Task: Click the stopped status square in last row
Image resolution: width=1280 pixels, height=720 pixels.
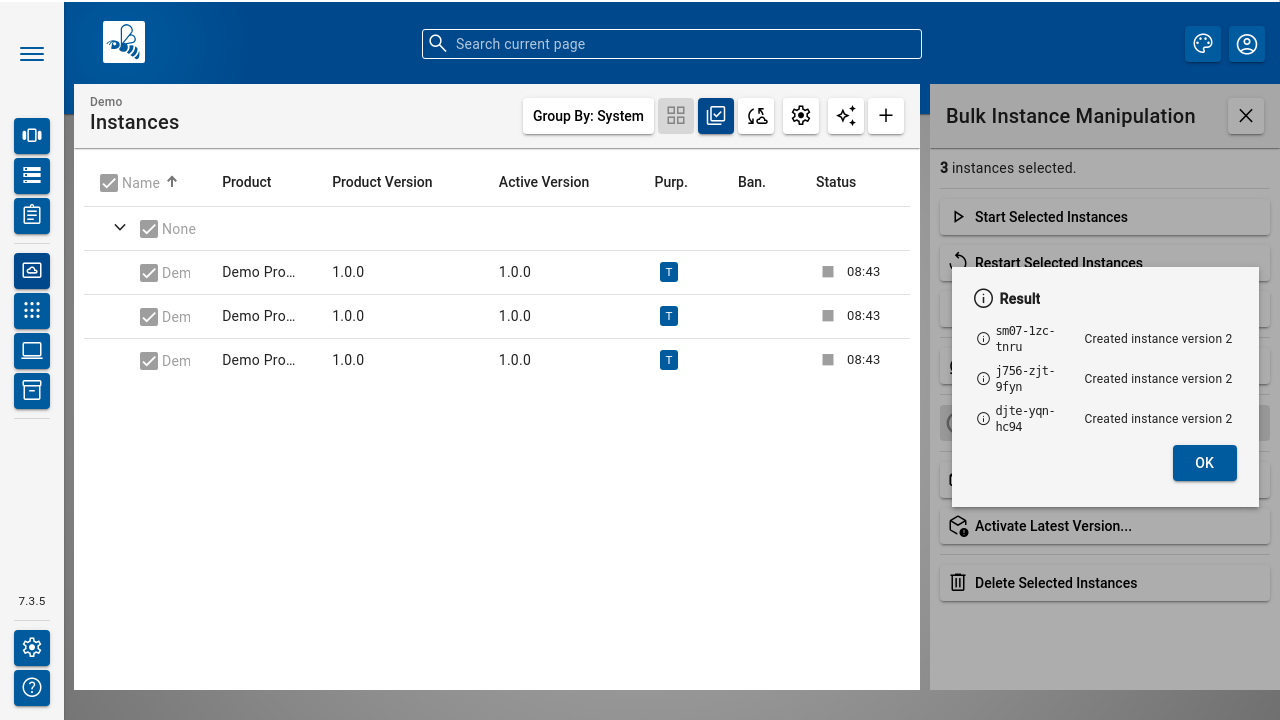Action: (x=828, y=360)
